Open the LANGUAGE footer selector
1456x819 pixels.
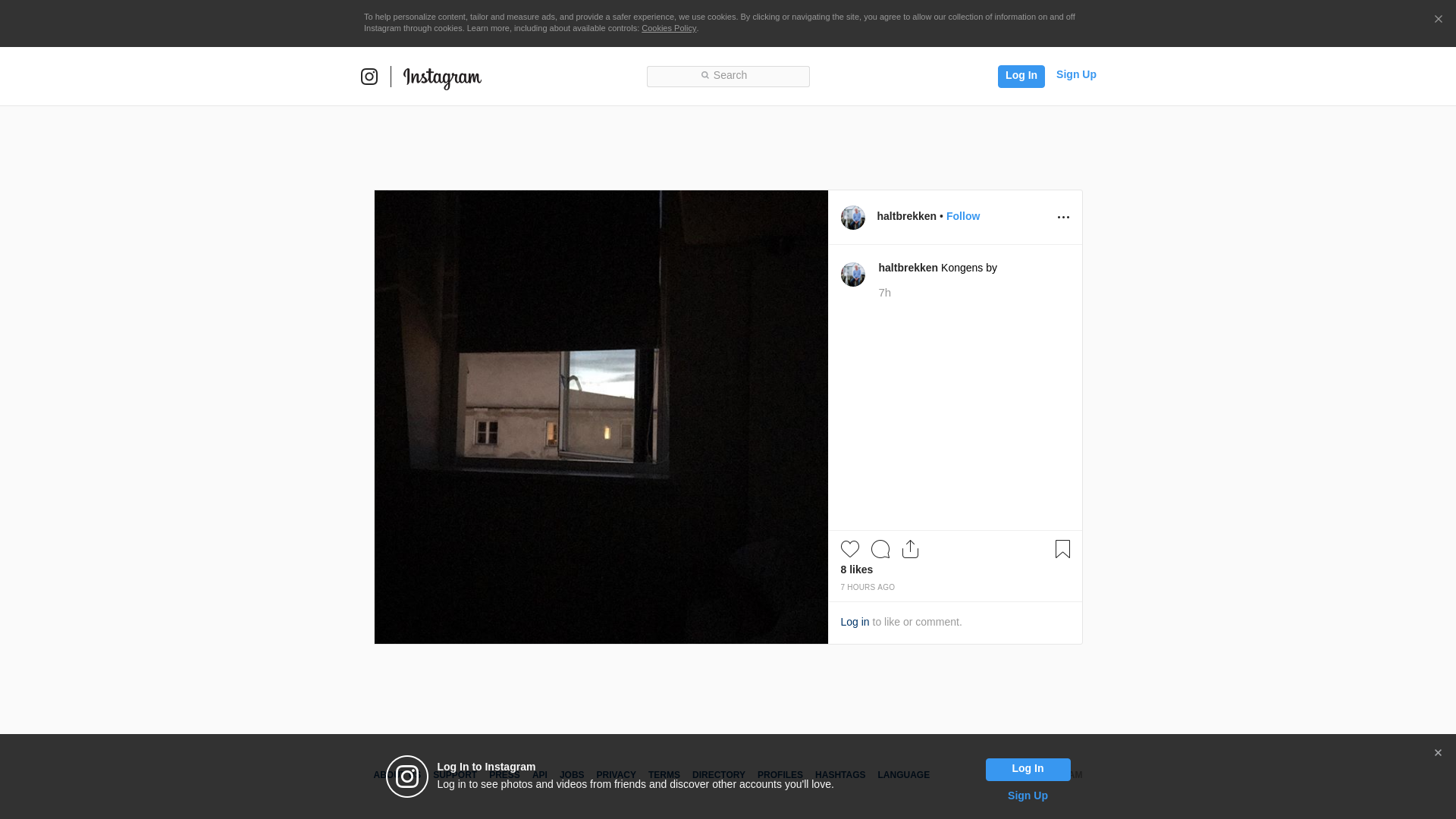pyautogui.click(x=903, y=775)
